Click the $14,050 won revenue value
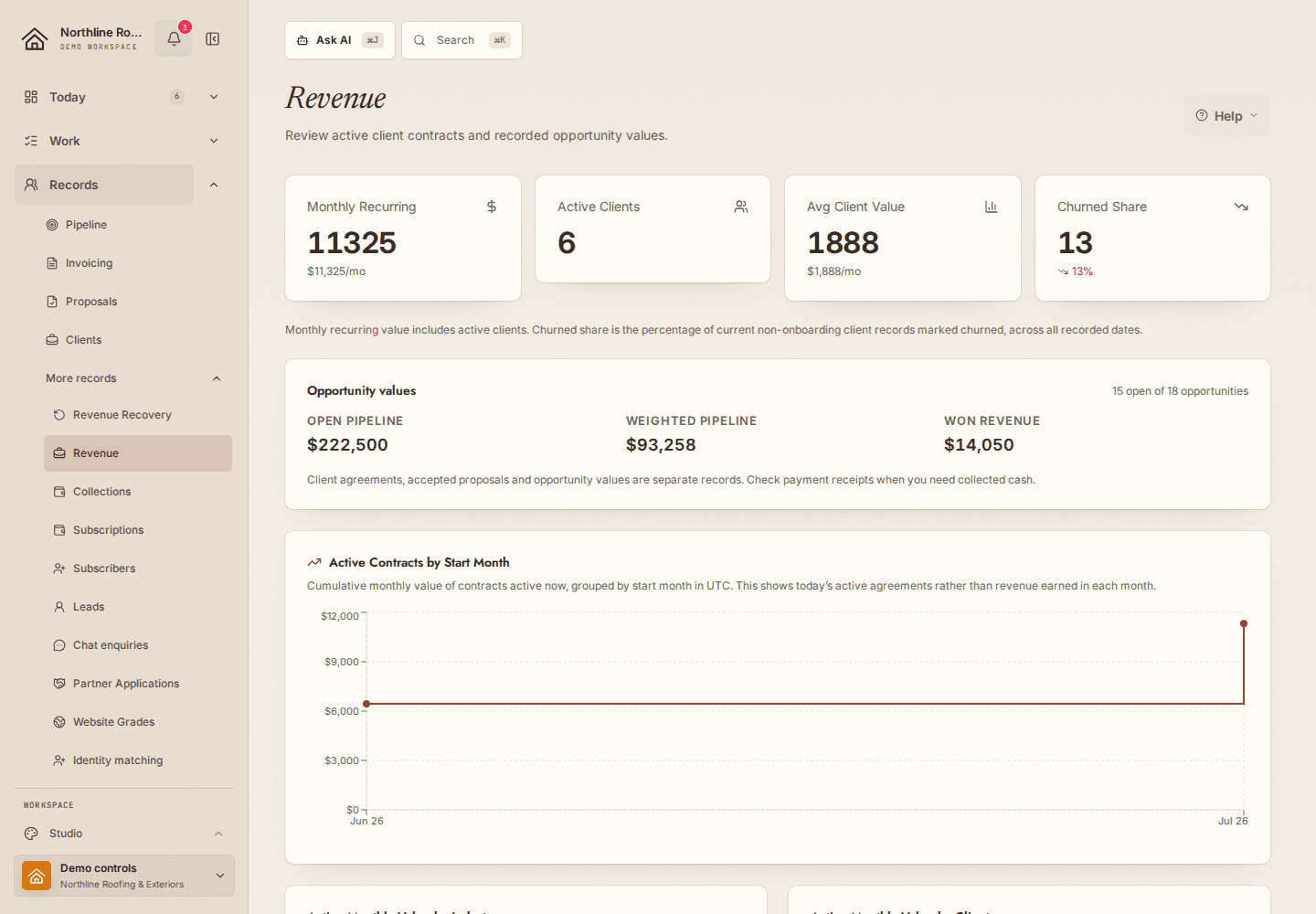 (979, 445)
